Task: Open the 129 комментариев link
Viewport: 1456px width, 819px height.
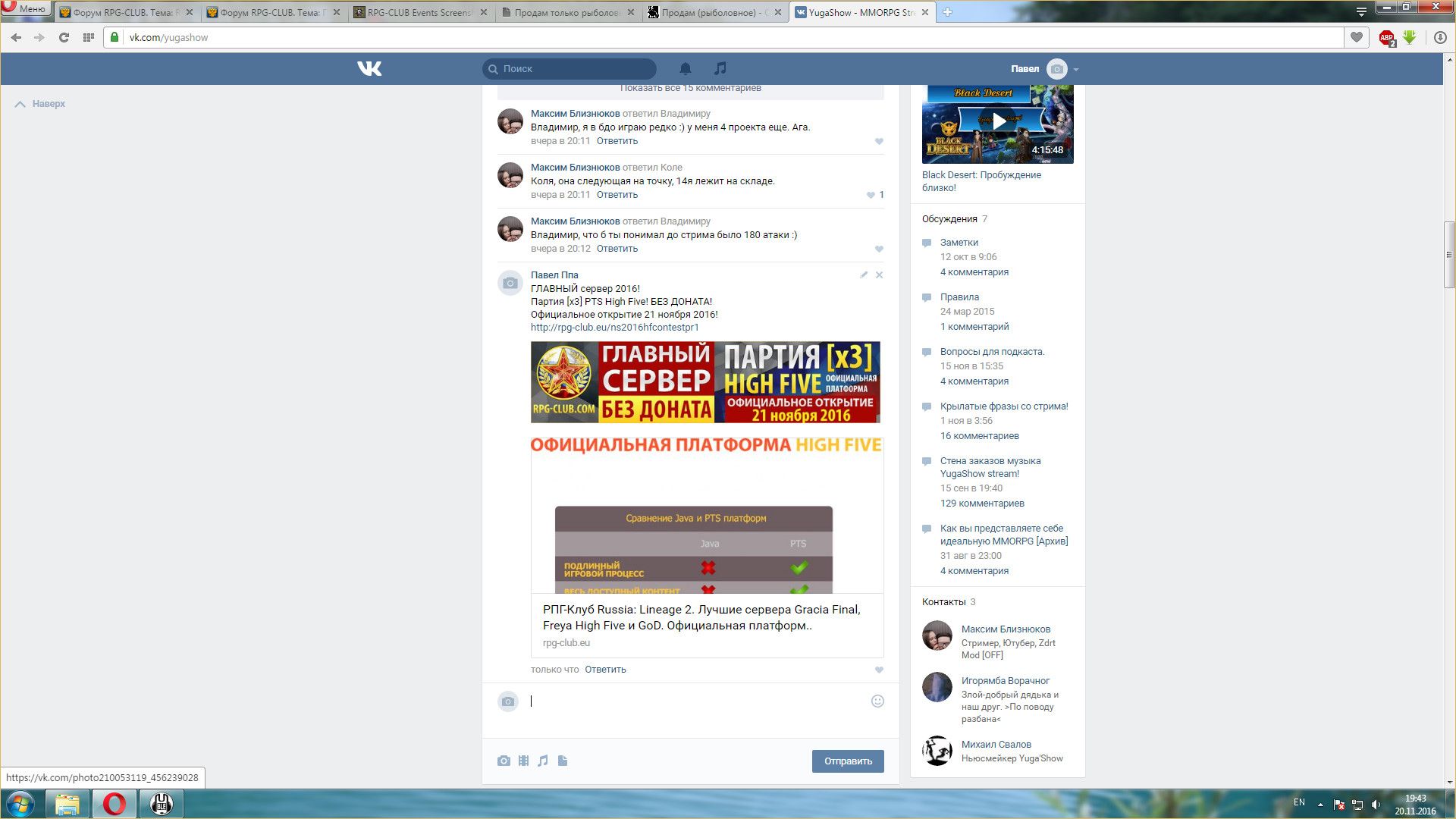Action: [982, 504]
